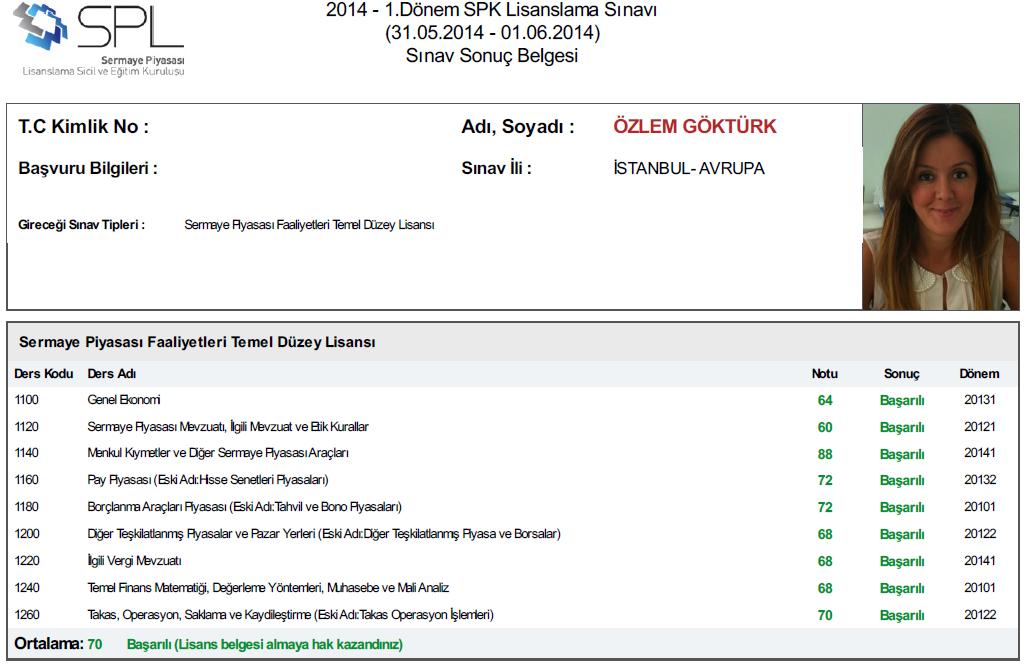Click term 20132 in row 1160
Image resolution: width=1028 pixels, height=669 pixels.
979,480
